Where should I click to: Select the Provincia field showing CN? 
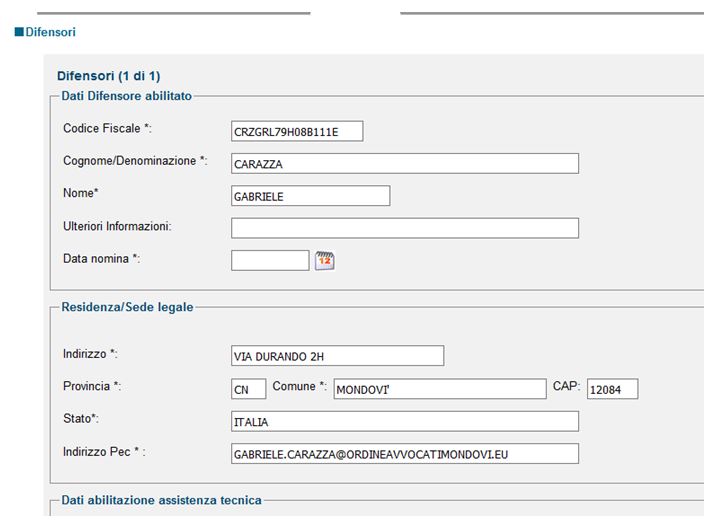pyautogui.click(x=248, y=390)
